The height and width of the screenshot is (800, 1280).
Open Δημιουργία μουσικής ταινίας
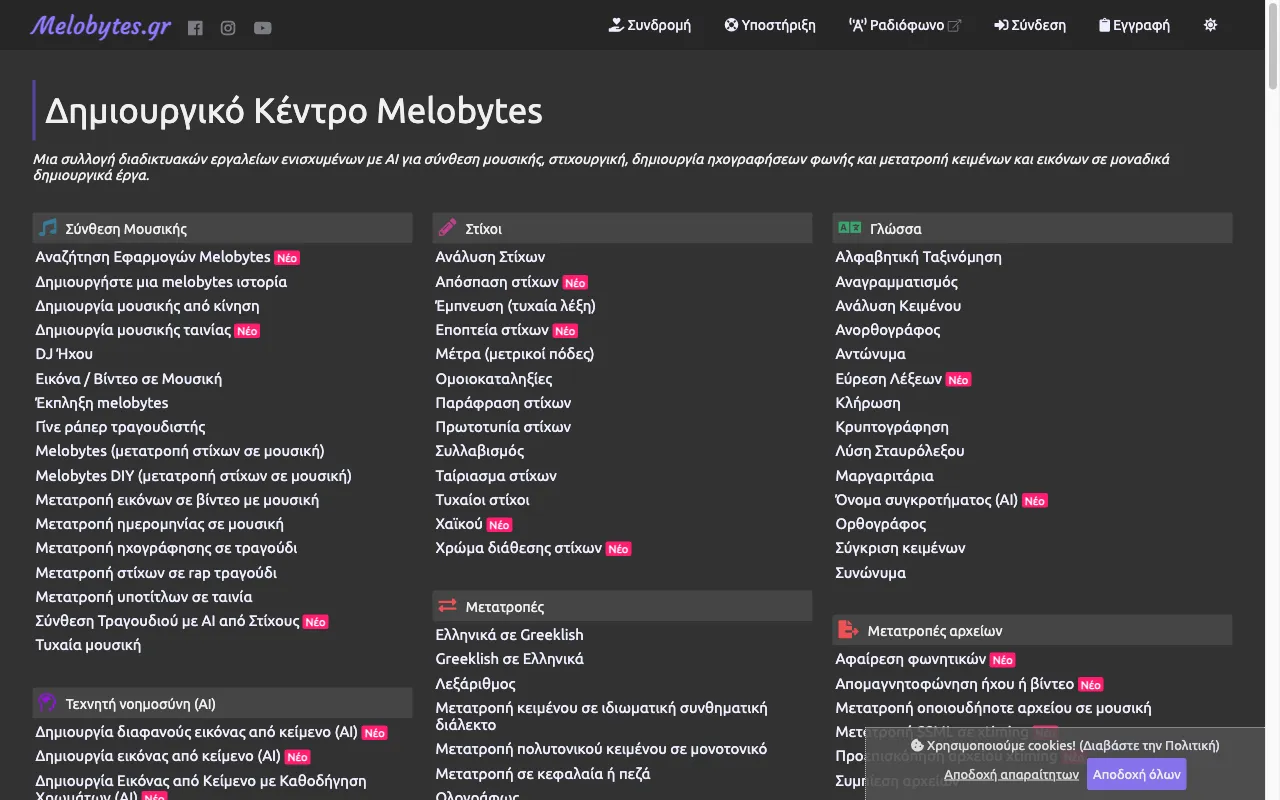click(x=133, y=330)
